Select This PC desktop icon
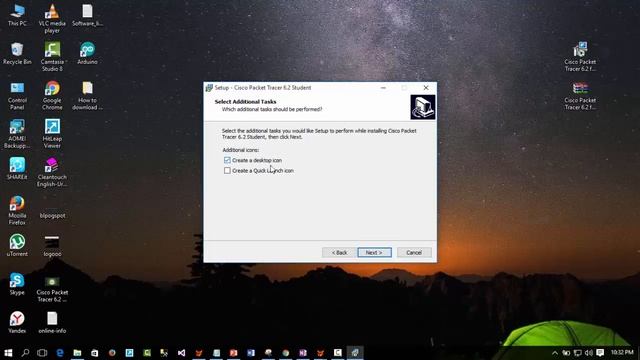Screen dimensions: 640x360 (x=17, y=15)
